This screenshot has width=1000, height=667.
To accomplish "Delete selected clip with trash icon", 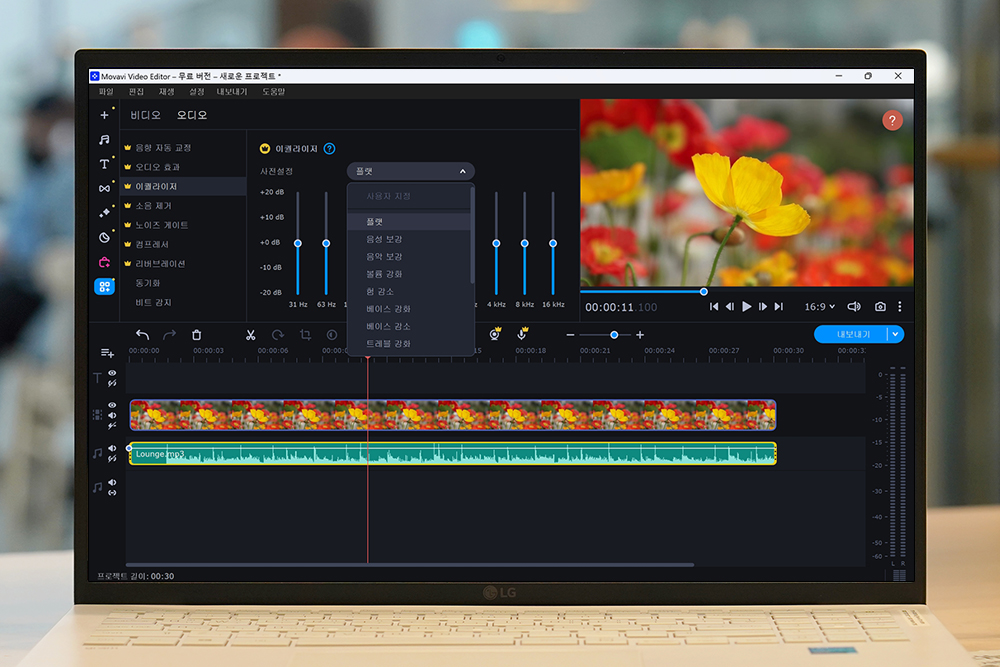I will [196, 335].
